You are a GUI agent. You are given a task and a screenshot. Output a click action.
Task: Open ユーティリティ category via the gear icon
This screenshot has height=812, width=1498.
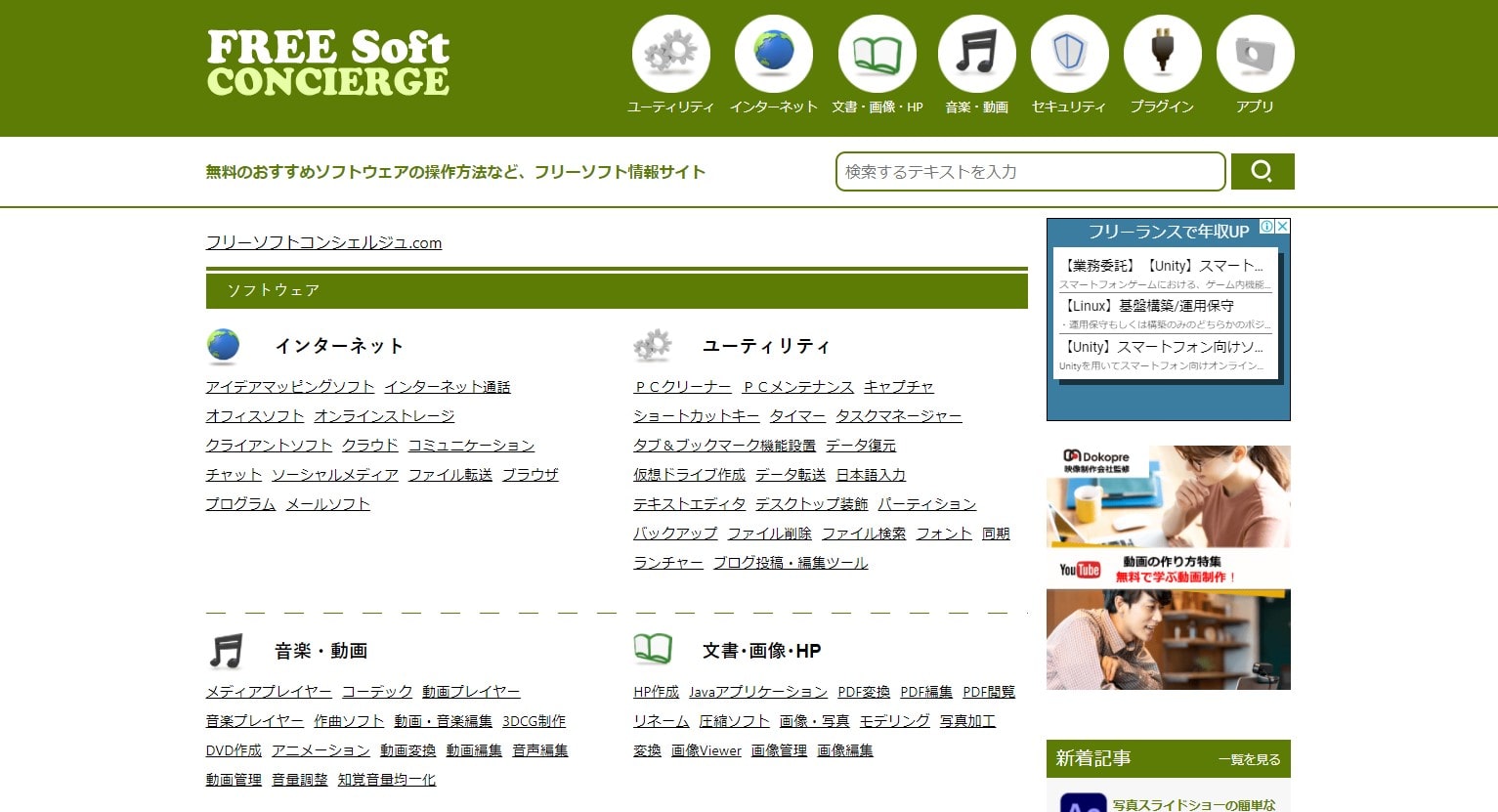671,54
